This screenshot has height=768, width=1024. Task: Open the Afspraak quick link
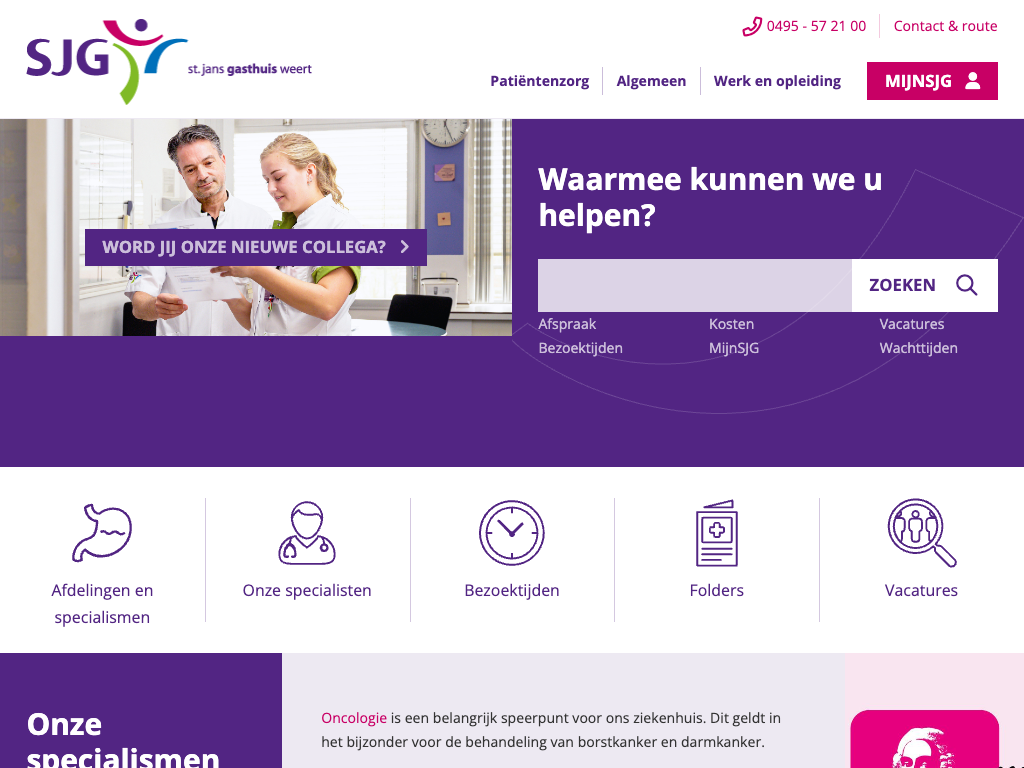click(x=567, y=324)
